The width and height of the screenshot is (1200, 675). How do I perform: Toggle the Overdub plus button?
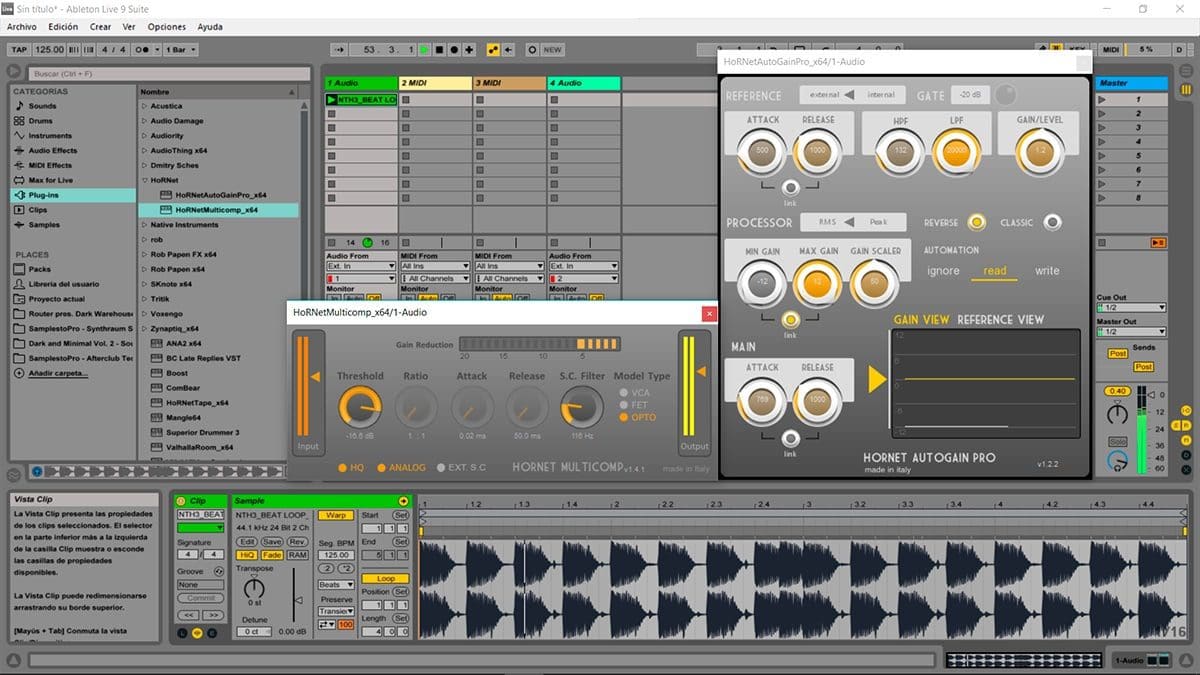coord(470,49)
